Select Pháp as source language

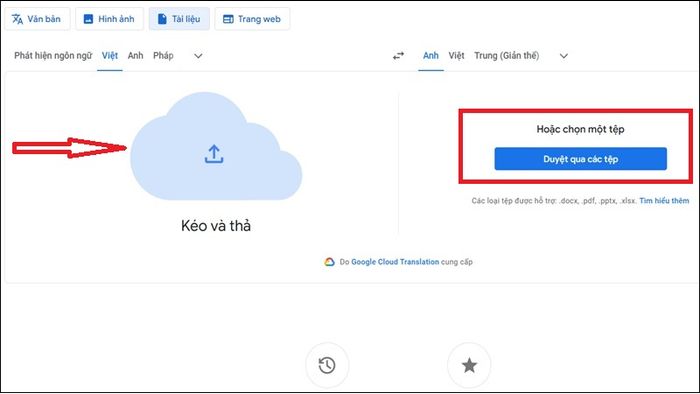163,56
